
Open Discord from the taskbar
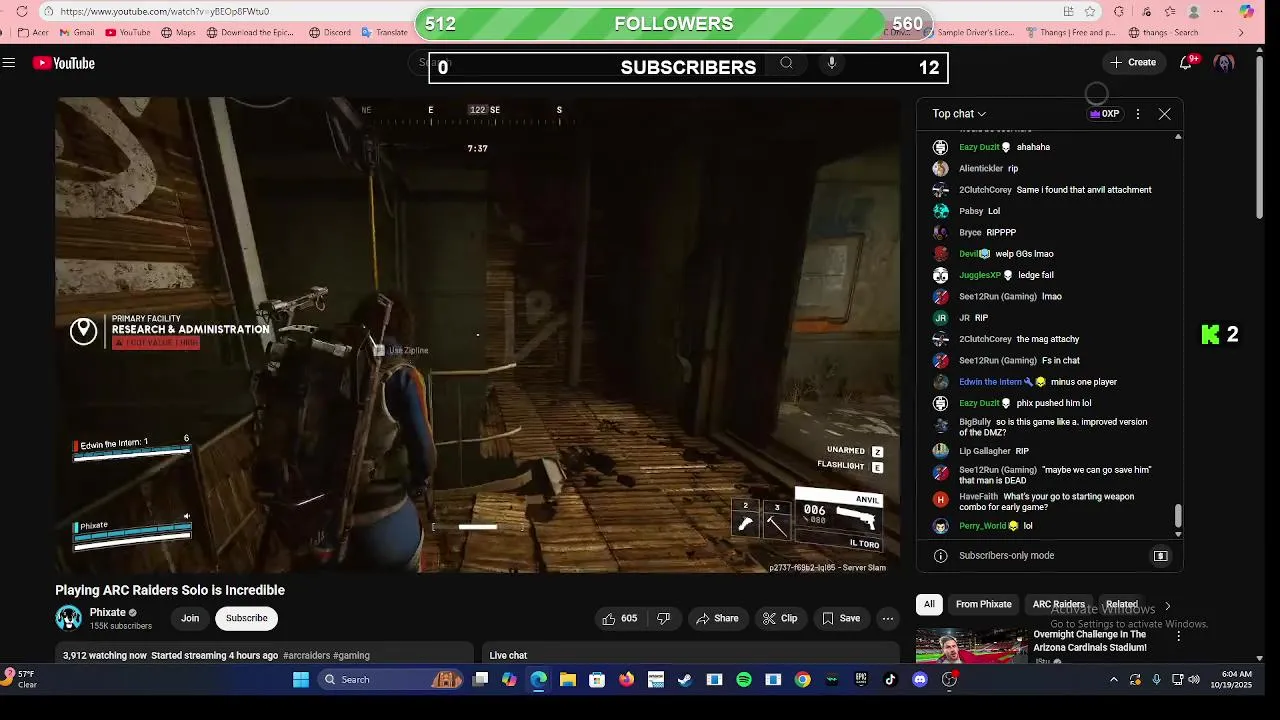coord(920,680)
